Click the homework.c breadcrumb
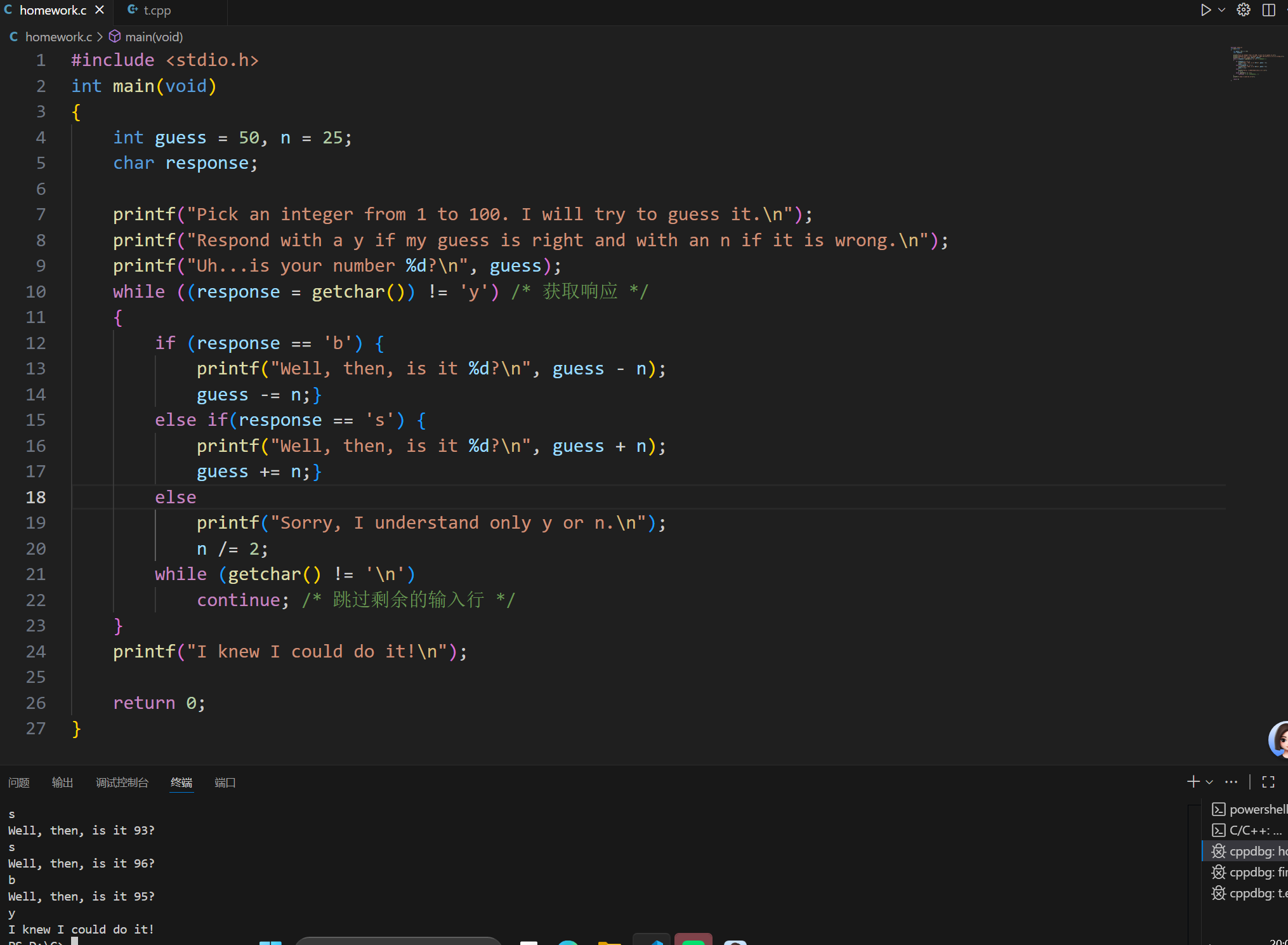This screenshot has height=945, width=1288. tap(58, 37)
